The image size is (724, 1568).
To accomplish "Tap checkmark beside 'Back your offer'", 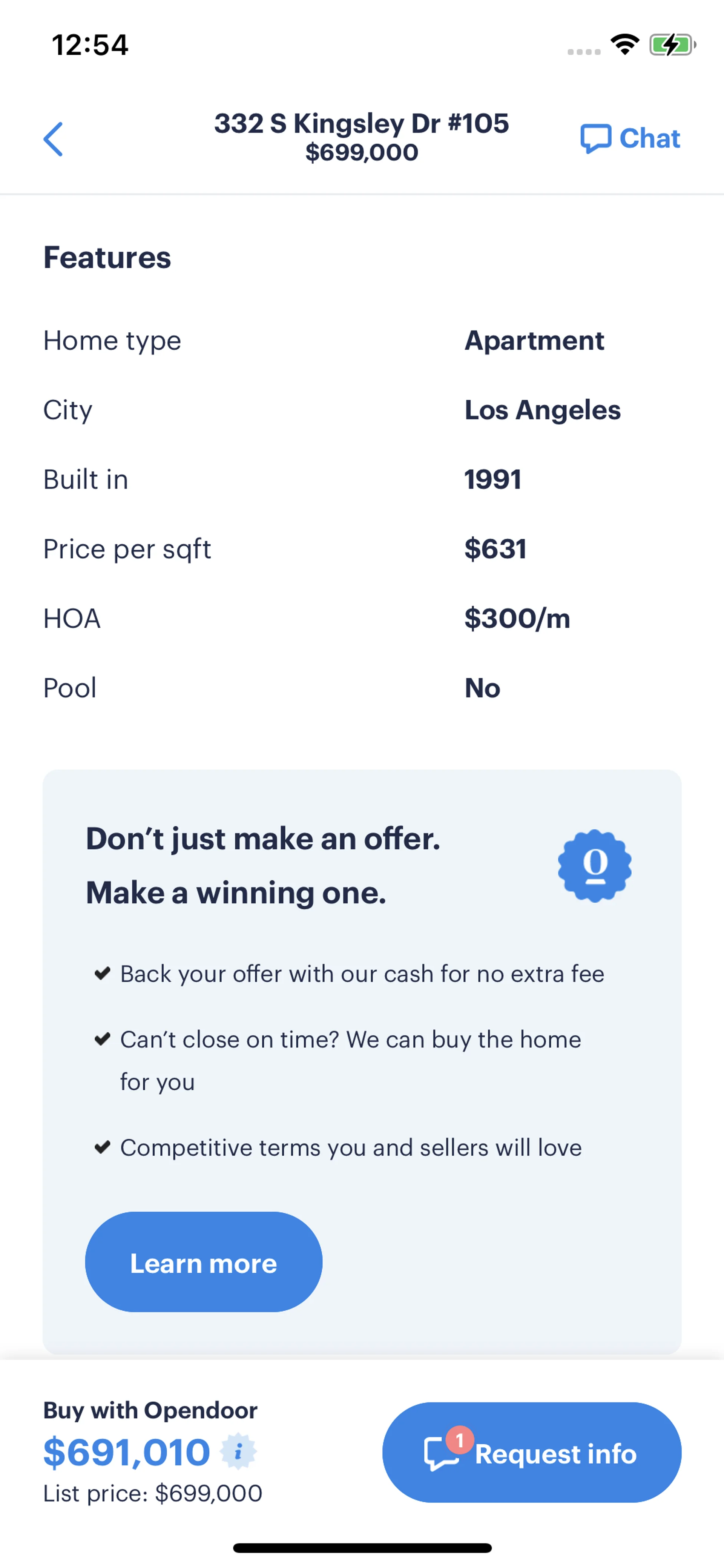I will click(x=102, y=973).
